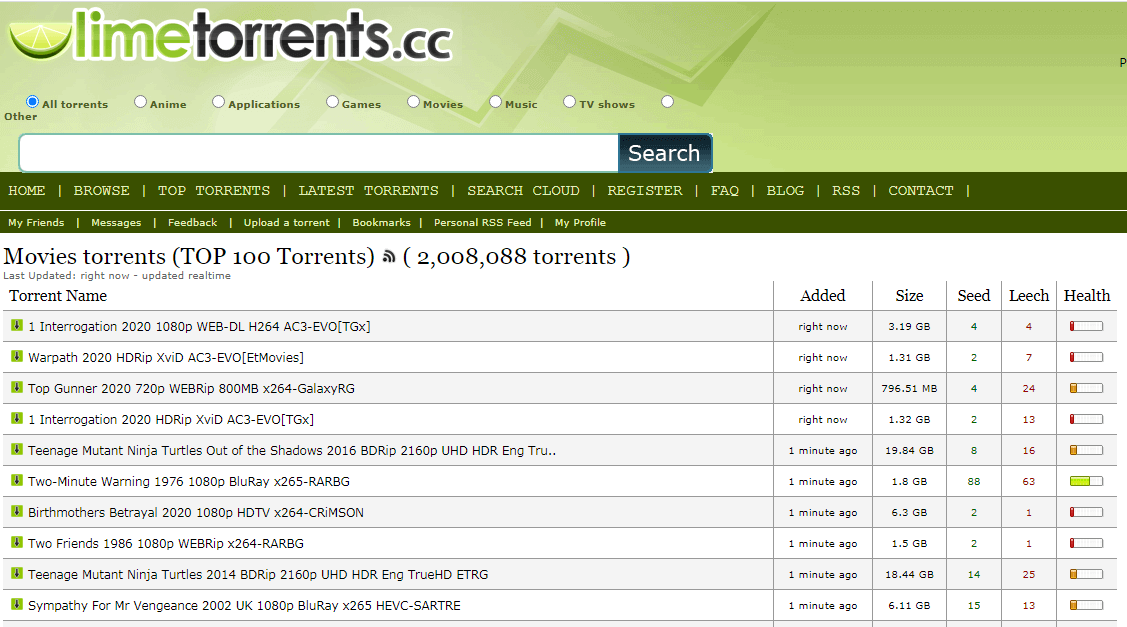
Task: Click the Size column header
Action: [x=909, y=296]
